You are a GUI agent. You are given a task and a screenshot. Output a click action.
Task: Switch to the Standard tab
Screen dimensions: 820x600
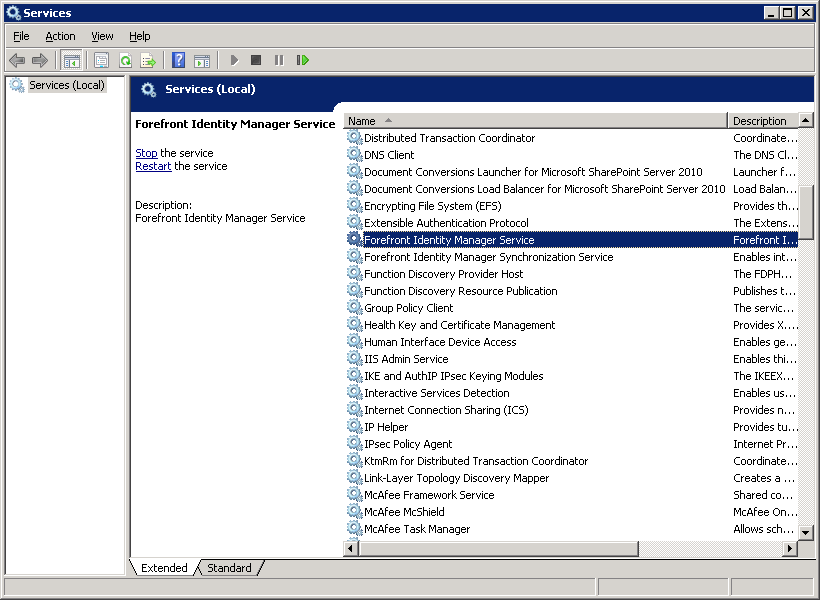[229, 568]
